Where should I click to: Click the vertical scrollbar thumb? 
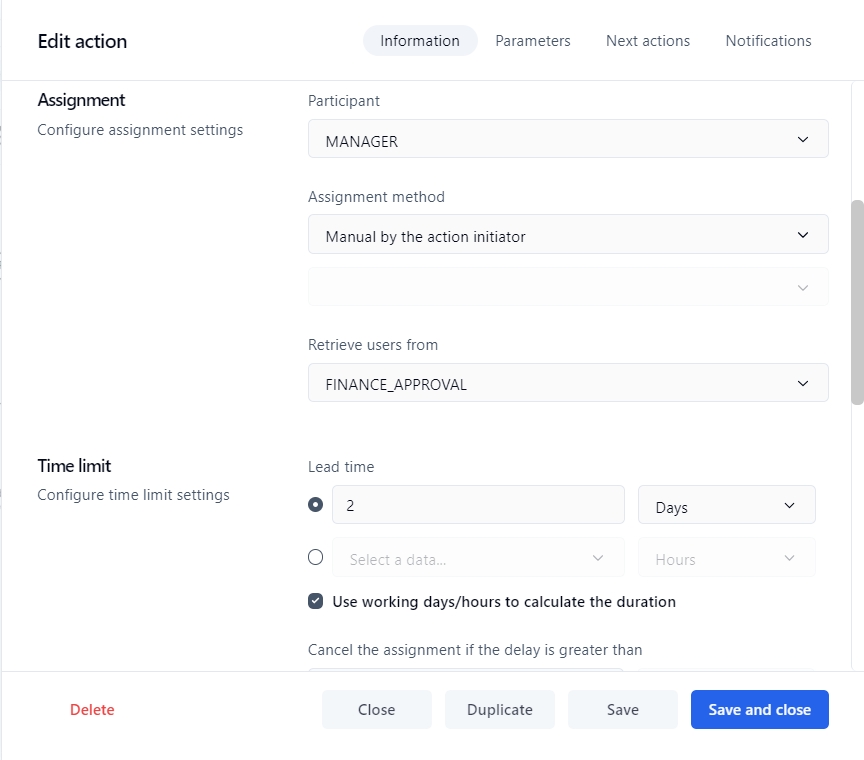pyautogui.click(x=857, y=302)
